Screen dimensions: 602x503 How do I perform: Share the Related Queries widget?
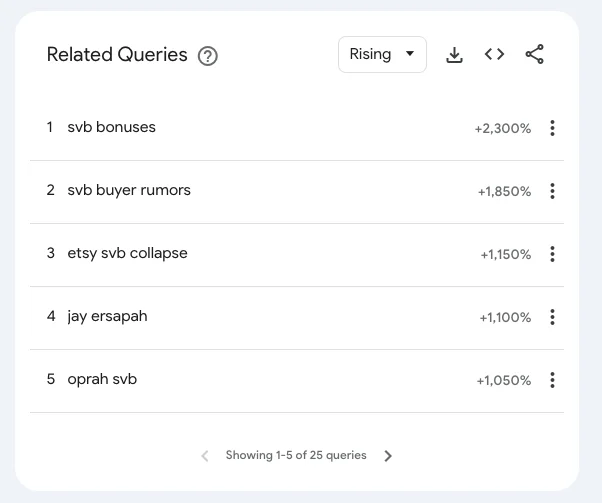(535, 55)
